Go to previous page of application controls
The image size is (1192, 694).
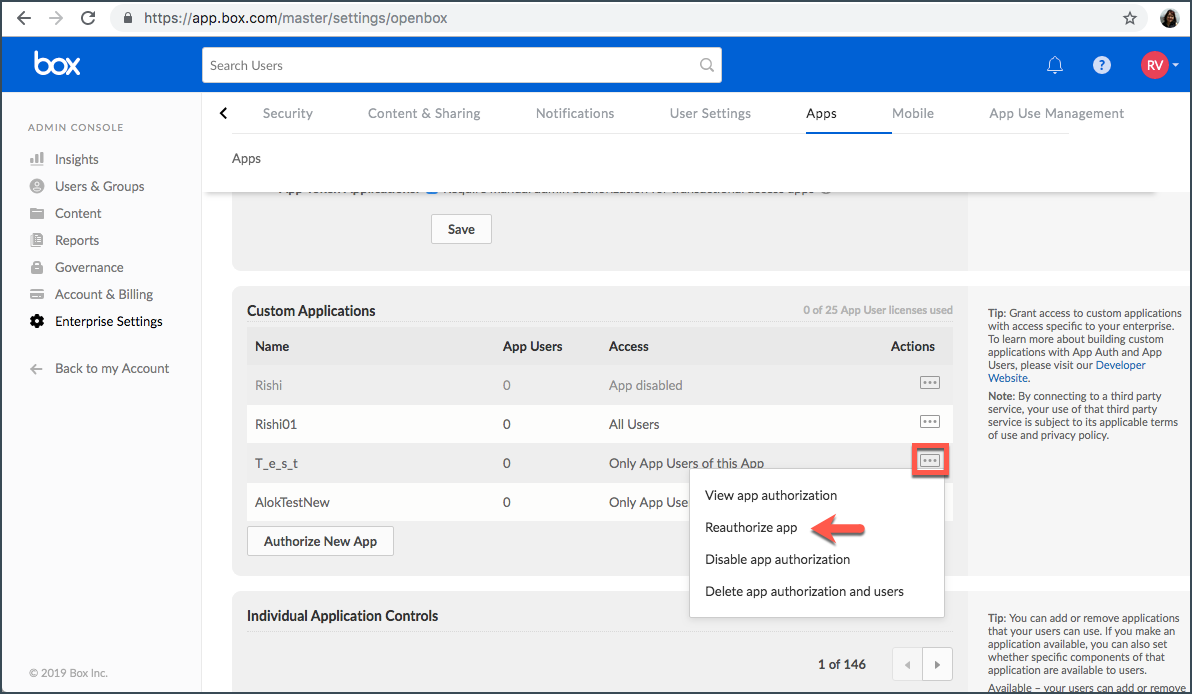click(x=907, y=664)
